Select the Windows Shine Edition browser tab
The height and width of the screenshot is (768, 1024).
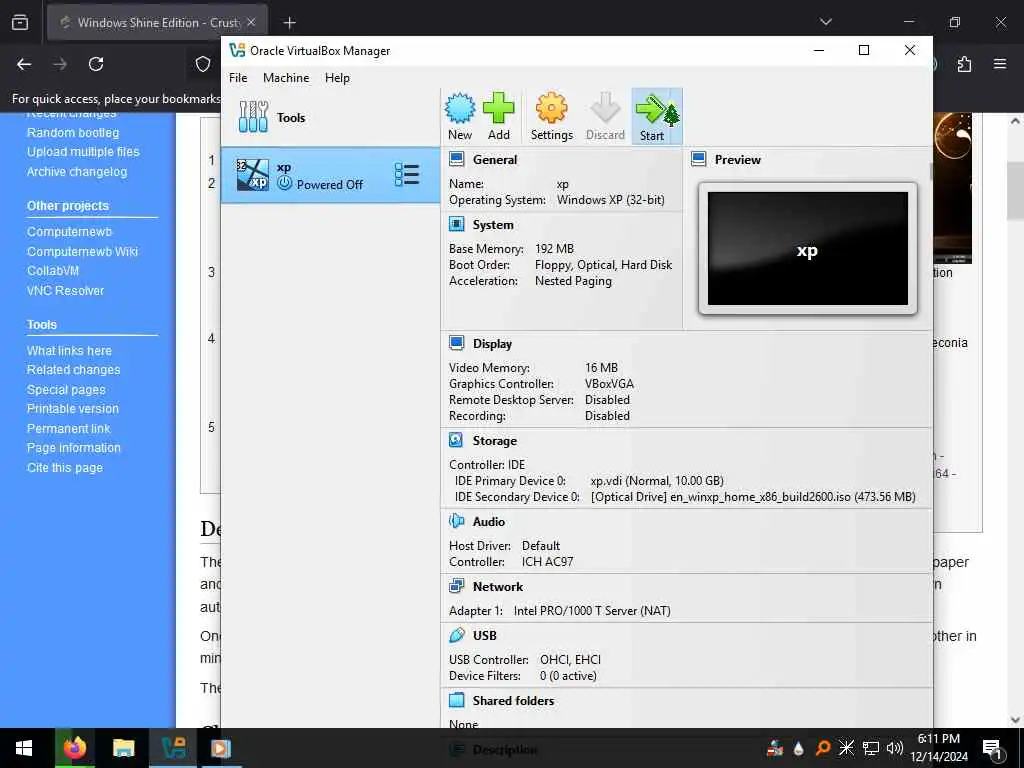click(157, 22)
